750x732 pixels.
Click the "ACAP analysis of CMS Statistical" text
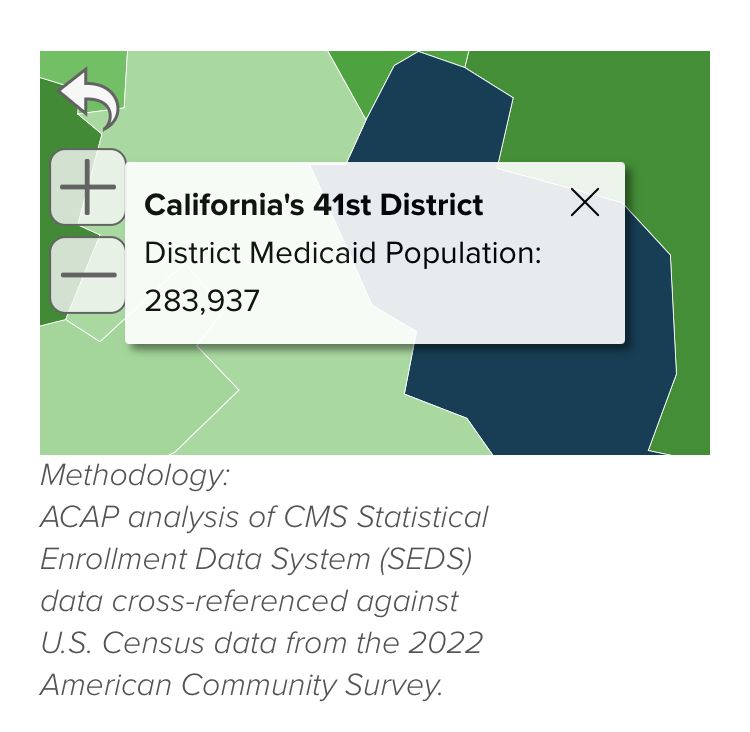pyautogui.click(x=265, y=517)
